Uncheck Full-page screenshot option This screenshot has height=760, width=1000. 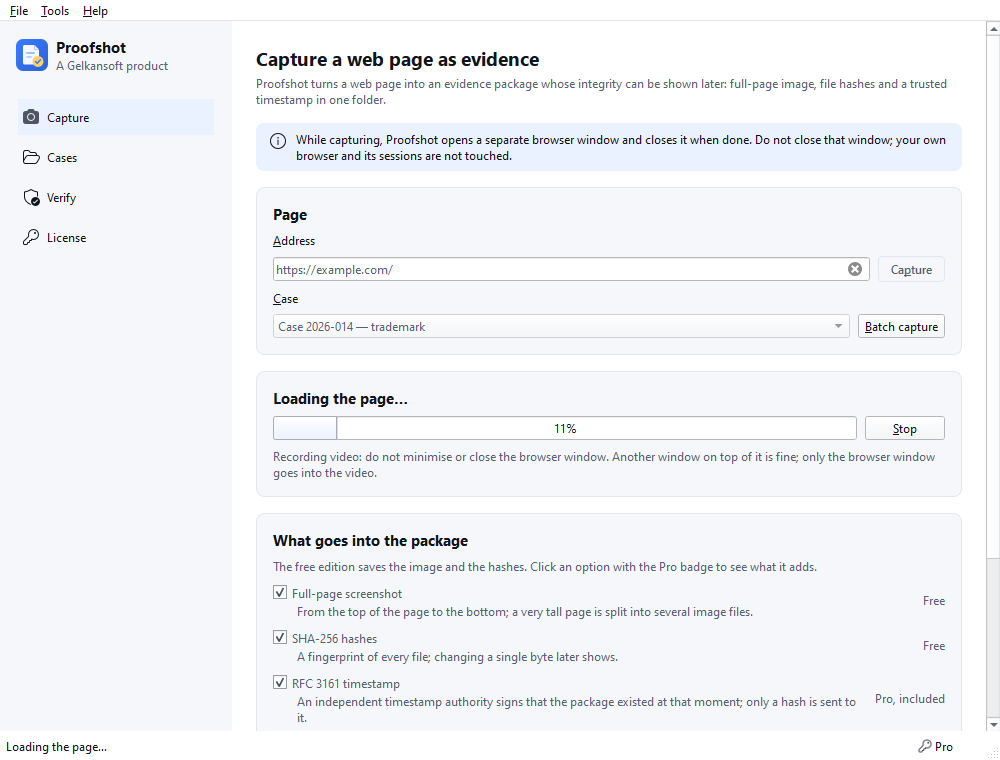point(279,592)
